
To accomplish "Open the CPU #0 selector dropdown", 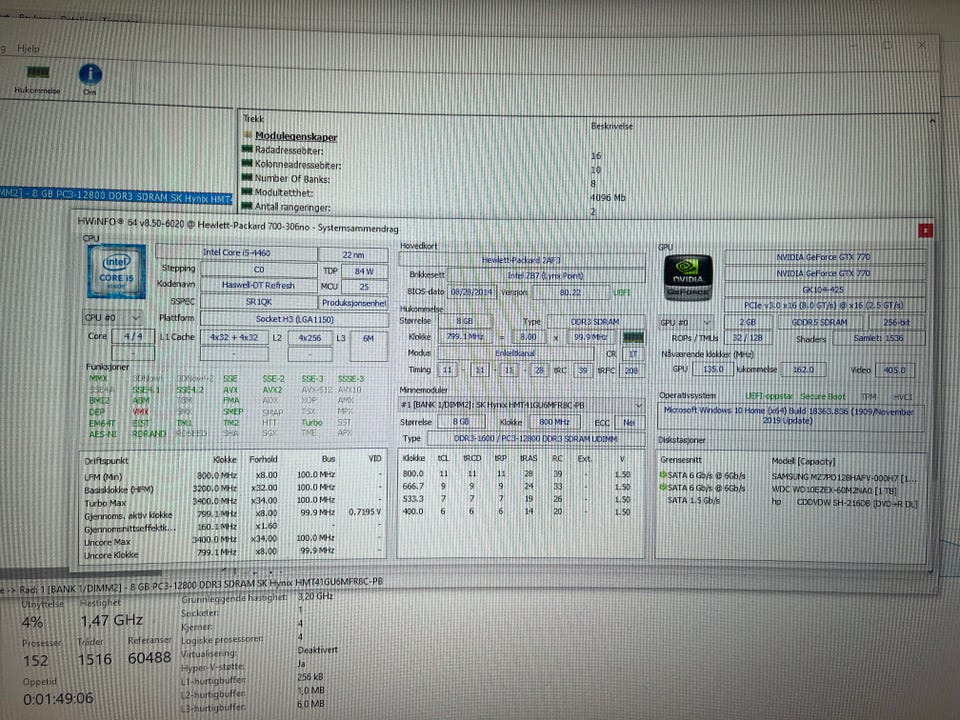I will coord(113,317).
